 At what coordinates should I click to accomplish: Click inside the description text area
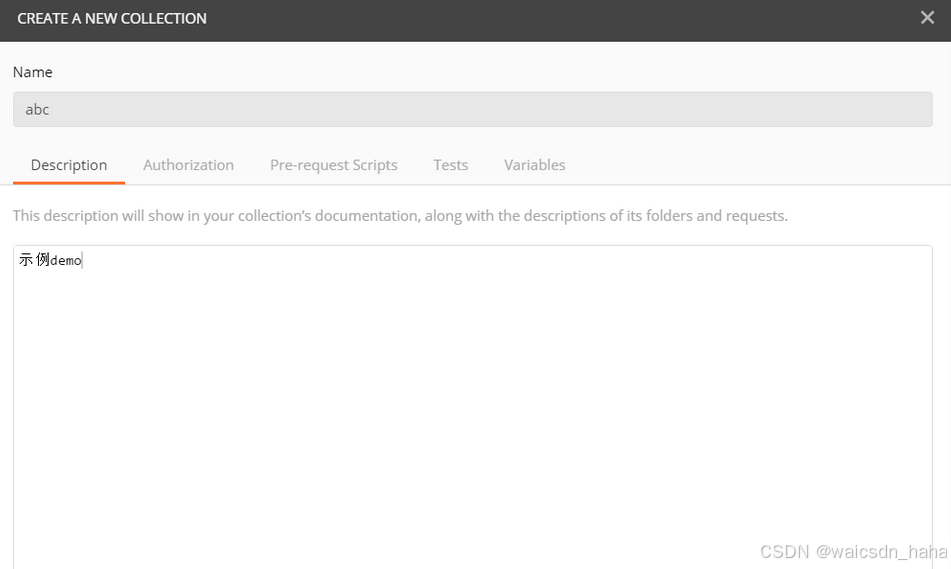point(472,407)
